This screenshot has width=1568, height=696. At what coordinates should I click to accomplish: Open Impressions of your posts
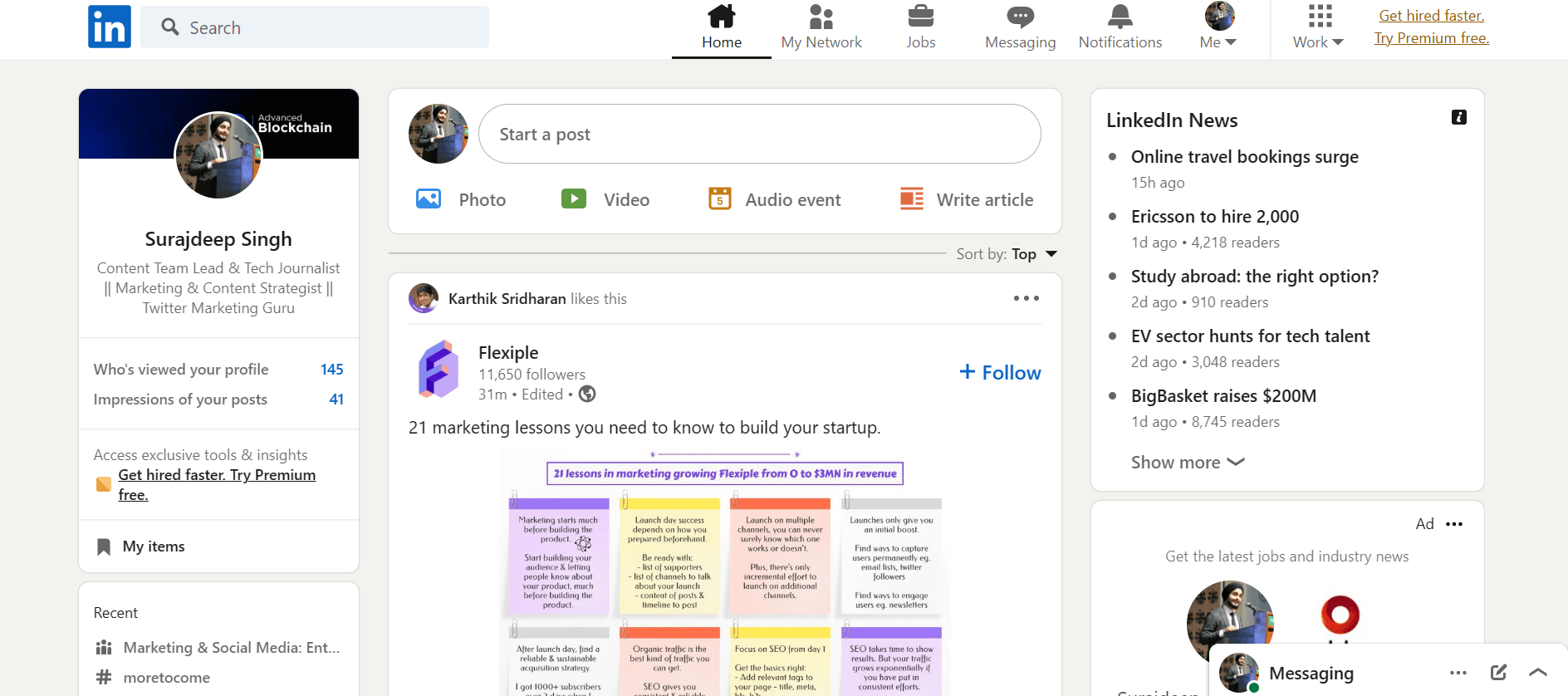[218, 399]
